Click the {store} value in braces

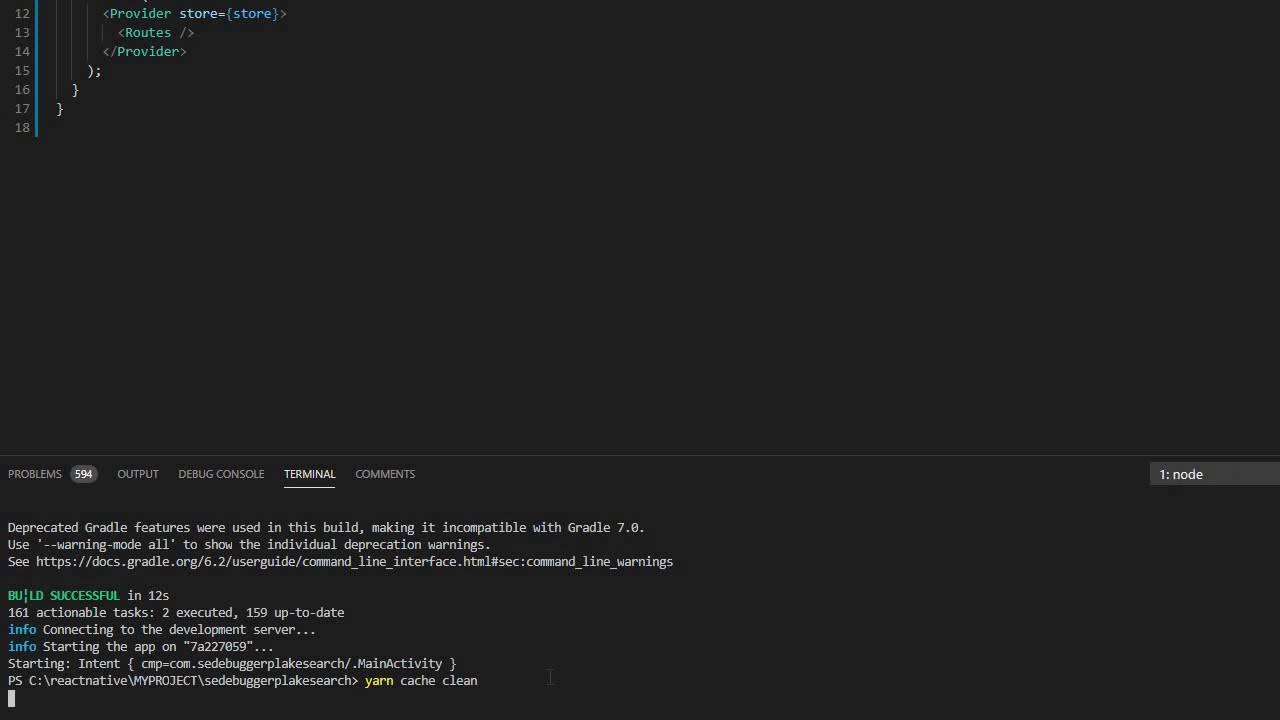click(253, 14)
